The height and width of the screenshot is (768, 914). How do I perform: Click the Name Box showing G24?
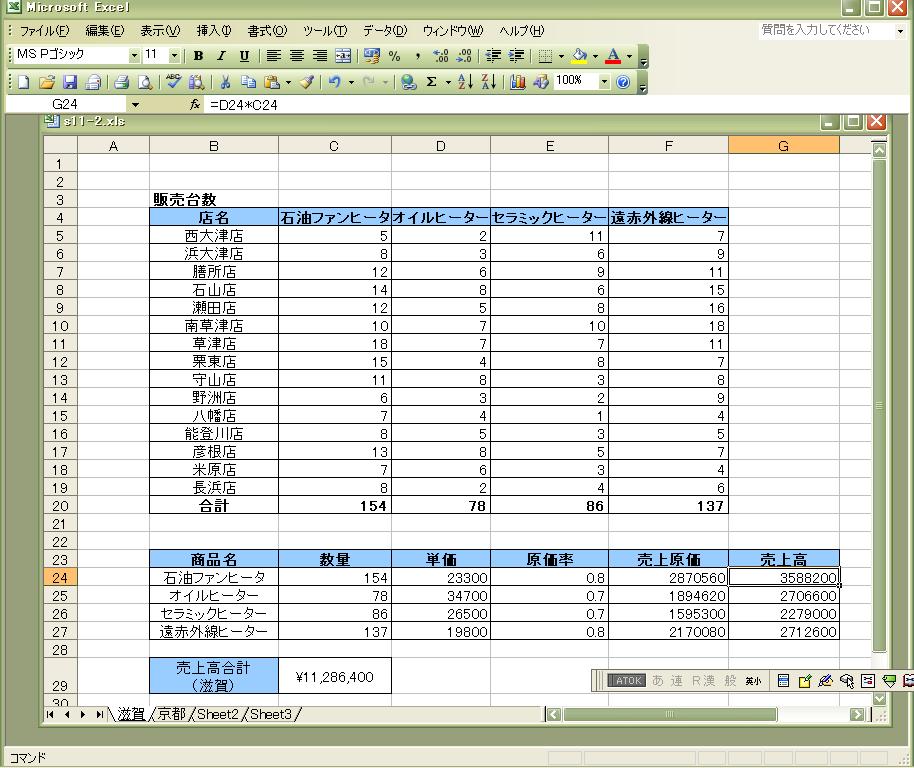click(65, 105)
